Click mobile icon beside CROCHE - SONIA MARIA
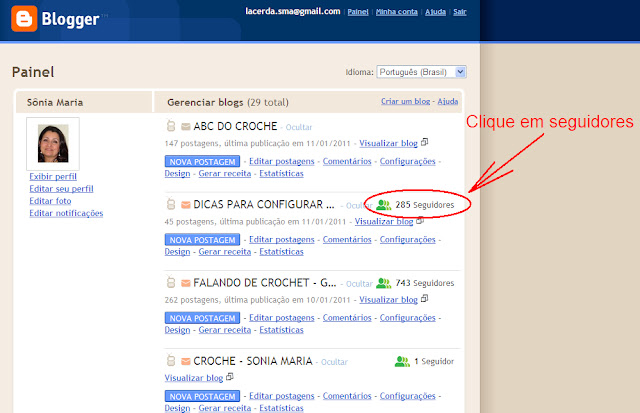Viewport: 640px width, 413px height. click(x=171, y=360)
